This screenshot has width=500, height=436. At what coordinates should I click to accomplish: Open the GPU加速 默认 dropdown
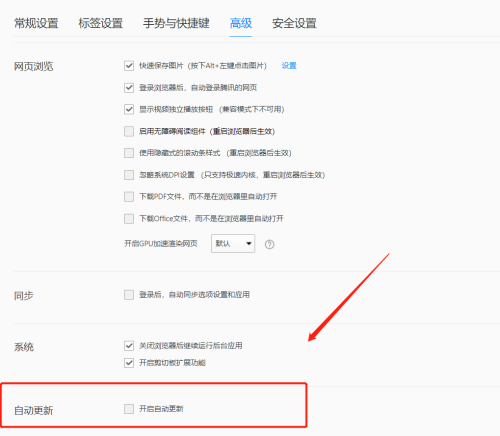[233, 243]
